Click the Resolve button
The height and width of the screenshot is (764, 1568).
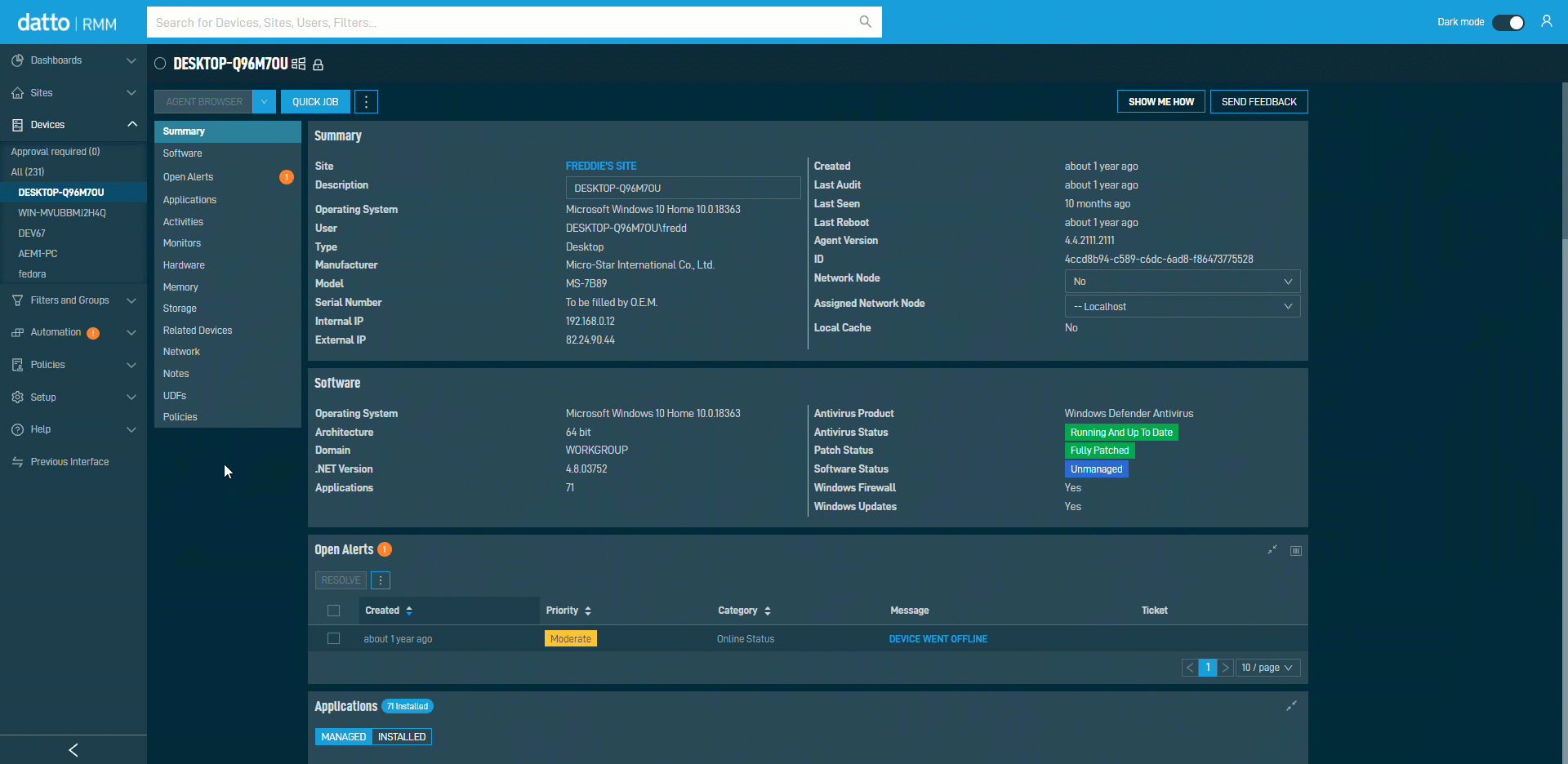341,580
